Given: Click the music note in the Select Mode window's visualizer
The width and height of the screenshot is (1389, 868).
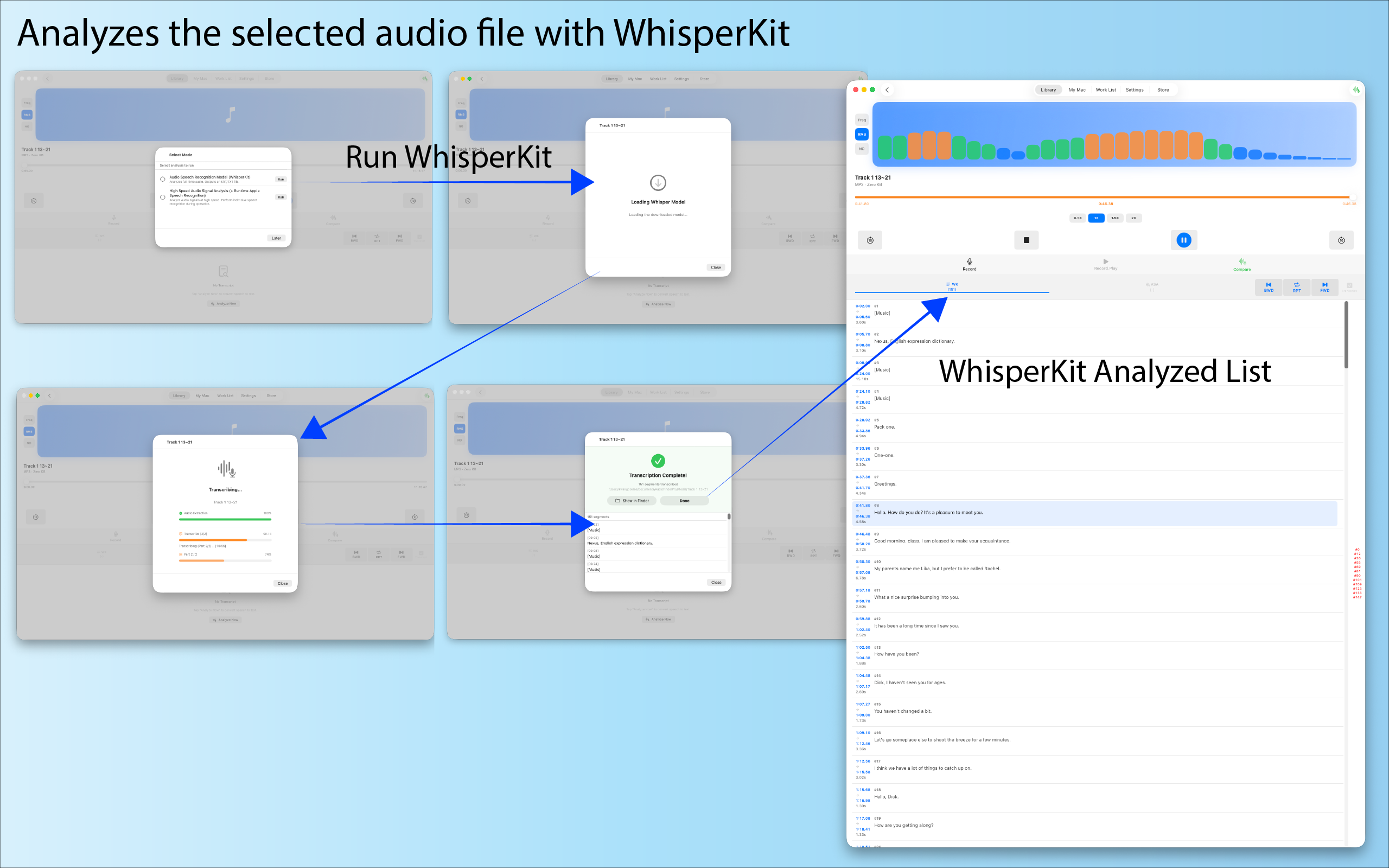Looking at the screenshot, I should (x=230, y=115).
